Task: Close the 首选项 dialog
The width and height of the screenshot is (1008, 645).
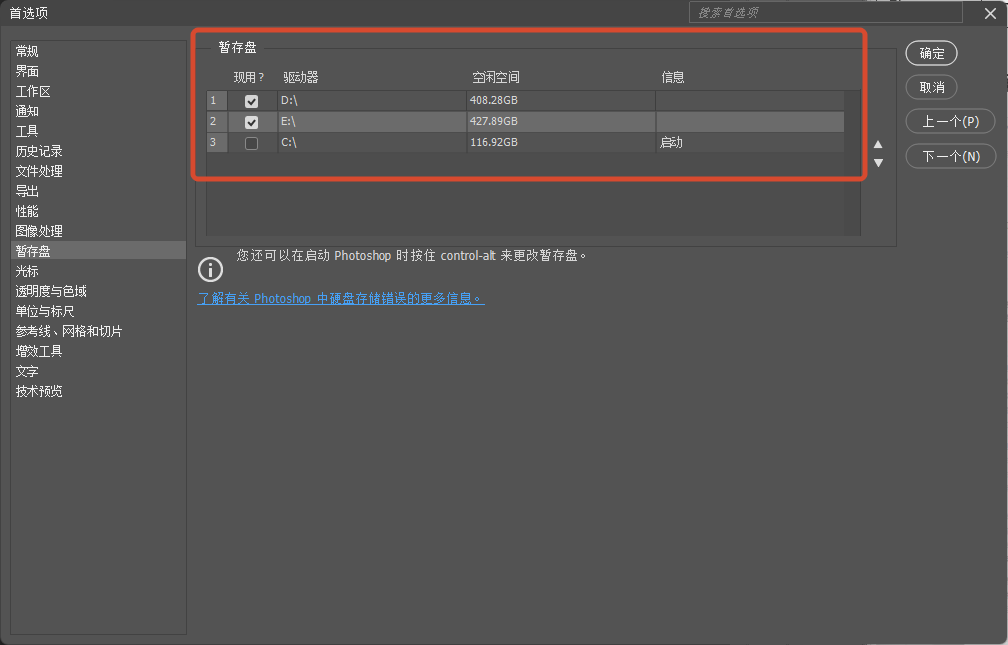Action: 991,13
